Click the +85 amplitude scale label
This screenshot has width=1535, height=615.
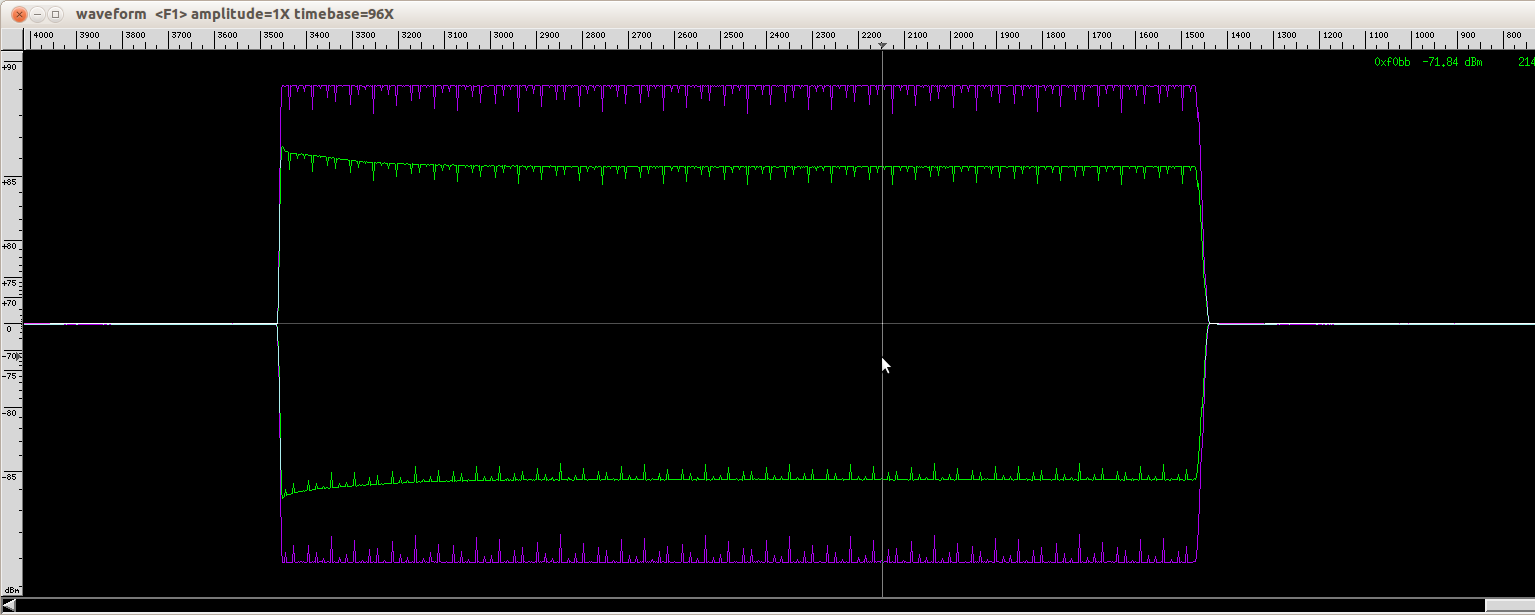coord(10,183)
